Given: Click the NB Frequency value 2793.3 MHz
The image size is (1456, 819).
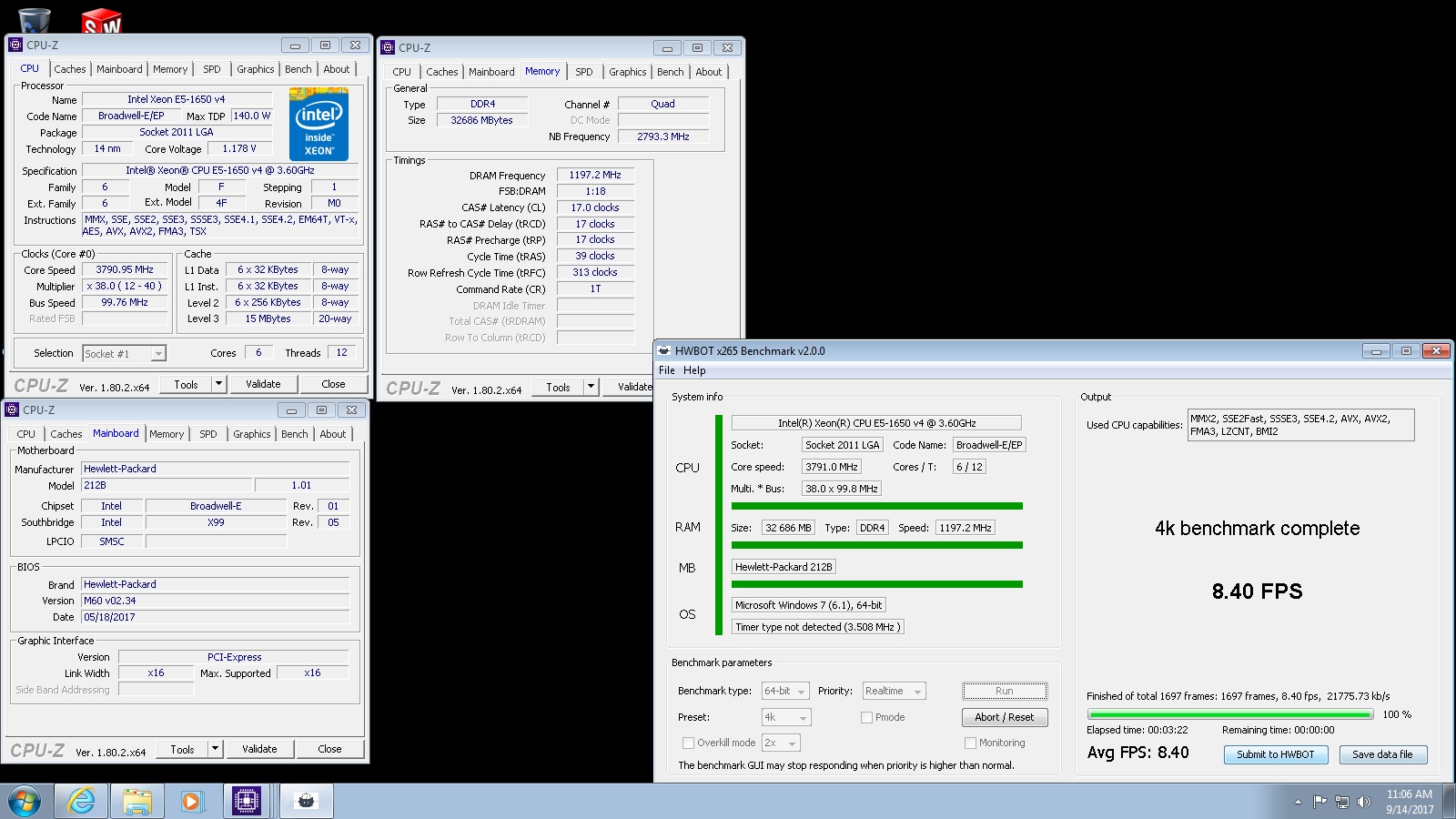Looking at the screenshot, I should [x=663, y=136].
